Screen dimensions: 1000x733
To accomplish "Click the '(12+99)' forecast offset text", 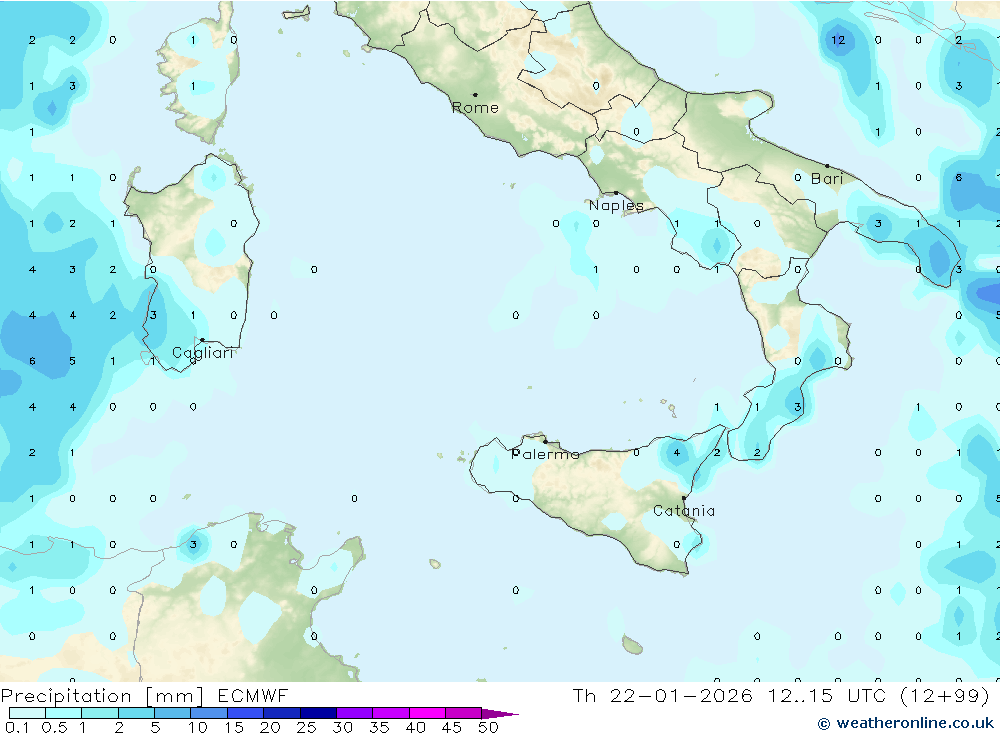I will click(945, 695).
